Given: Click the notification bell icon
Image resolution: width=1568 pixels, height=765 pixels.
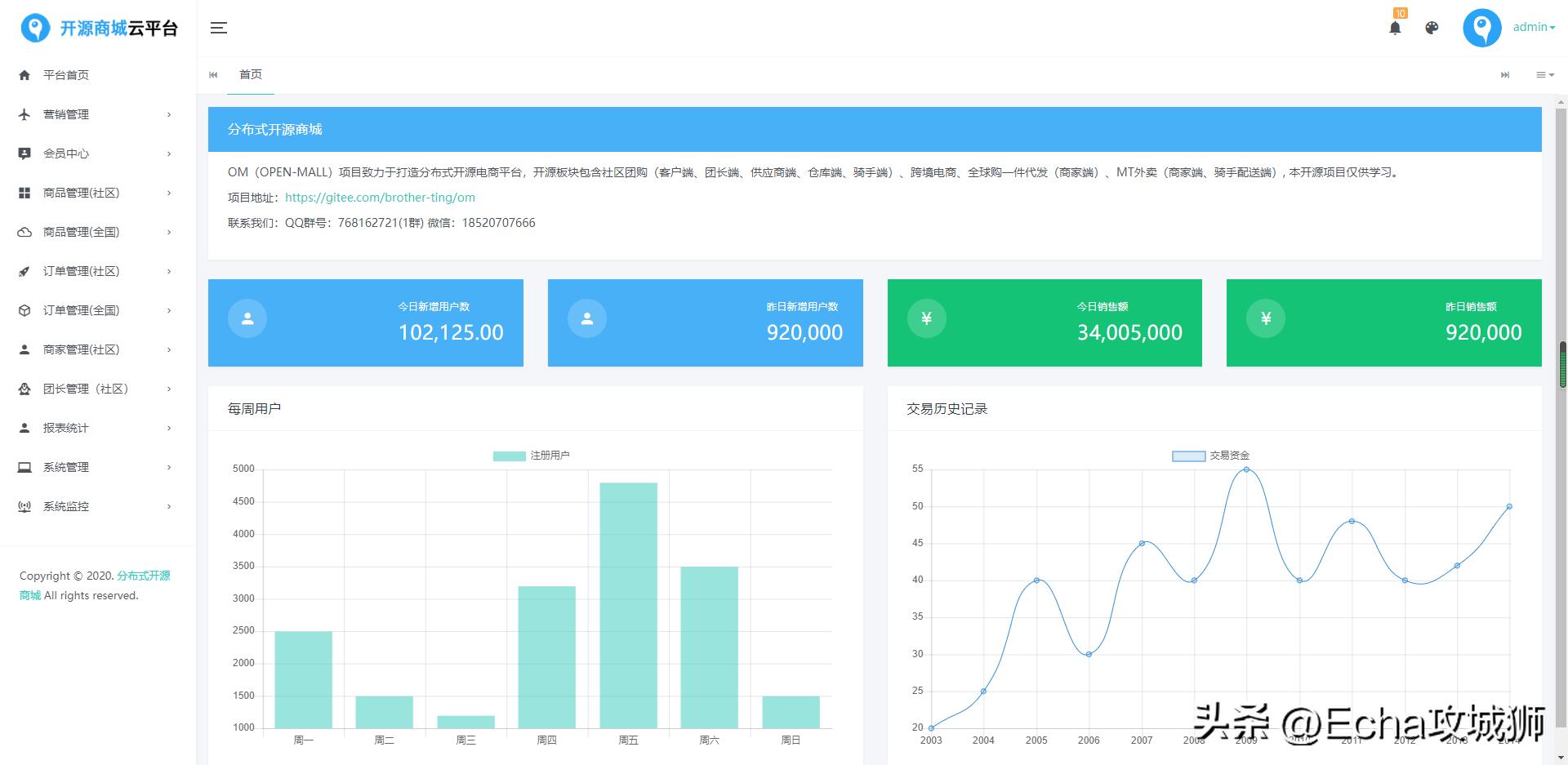Looking at the screenshot, I should click(x=1395, y=28).
